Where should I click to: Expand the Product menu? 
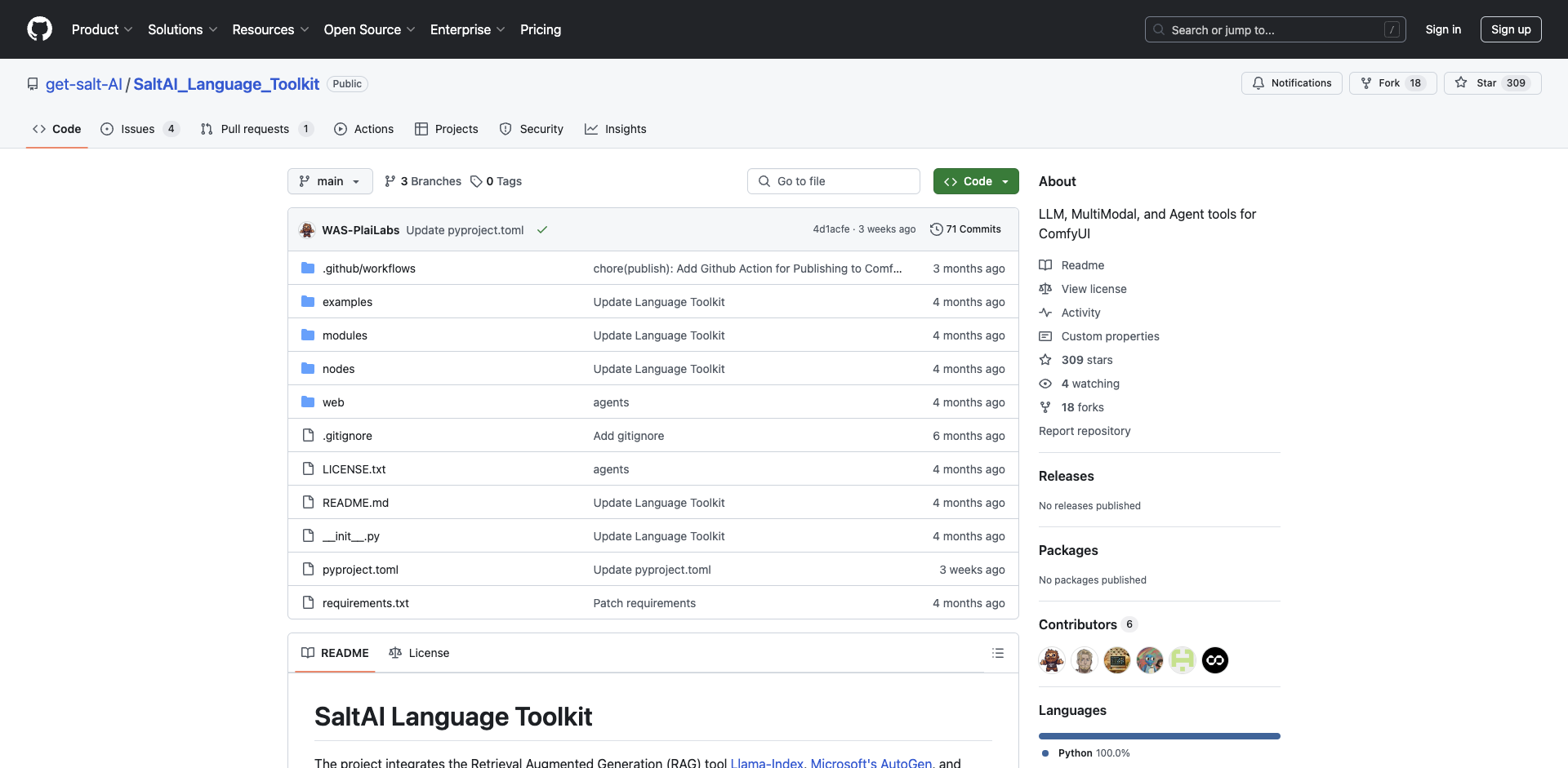tap(102, 29)
